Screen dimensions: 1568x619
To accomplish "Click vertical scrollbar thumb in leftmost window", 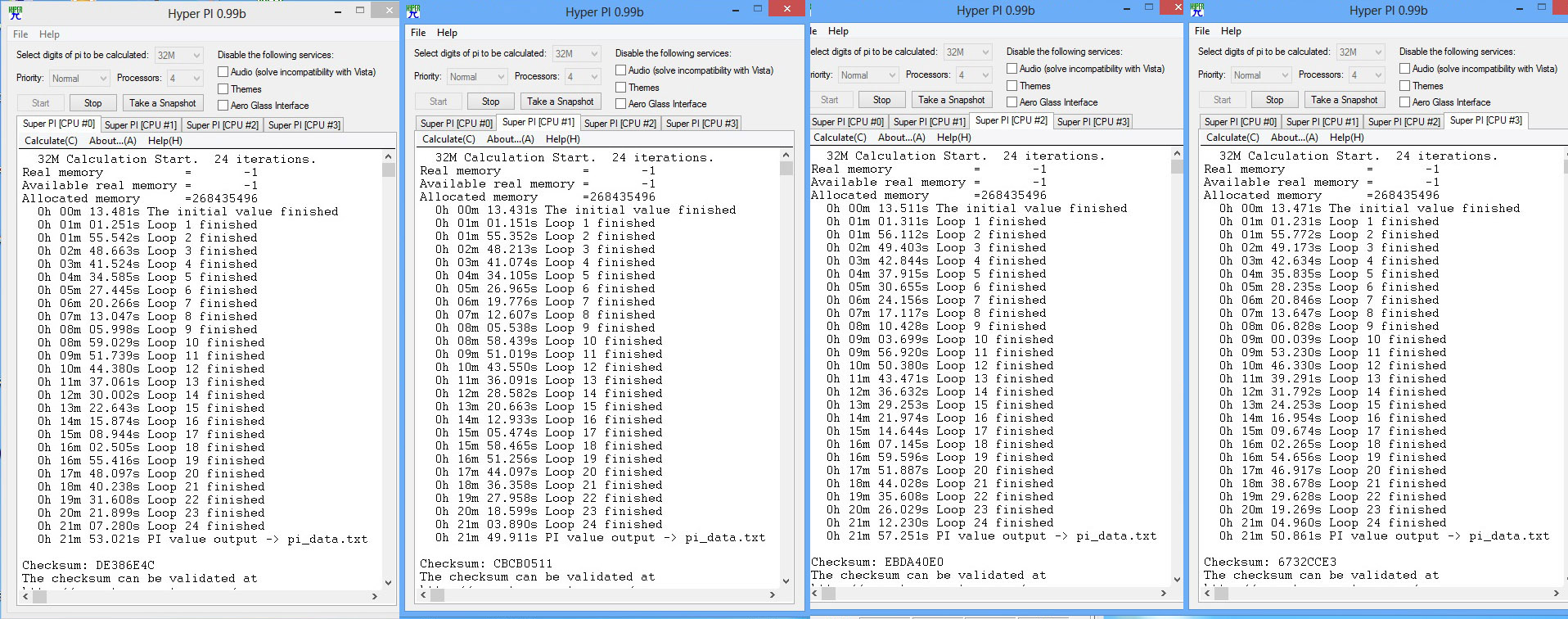I will point(388,170).
